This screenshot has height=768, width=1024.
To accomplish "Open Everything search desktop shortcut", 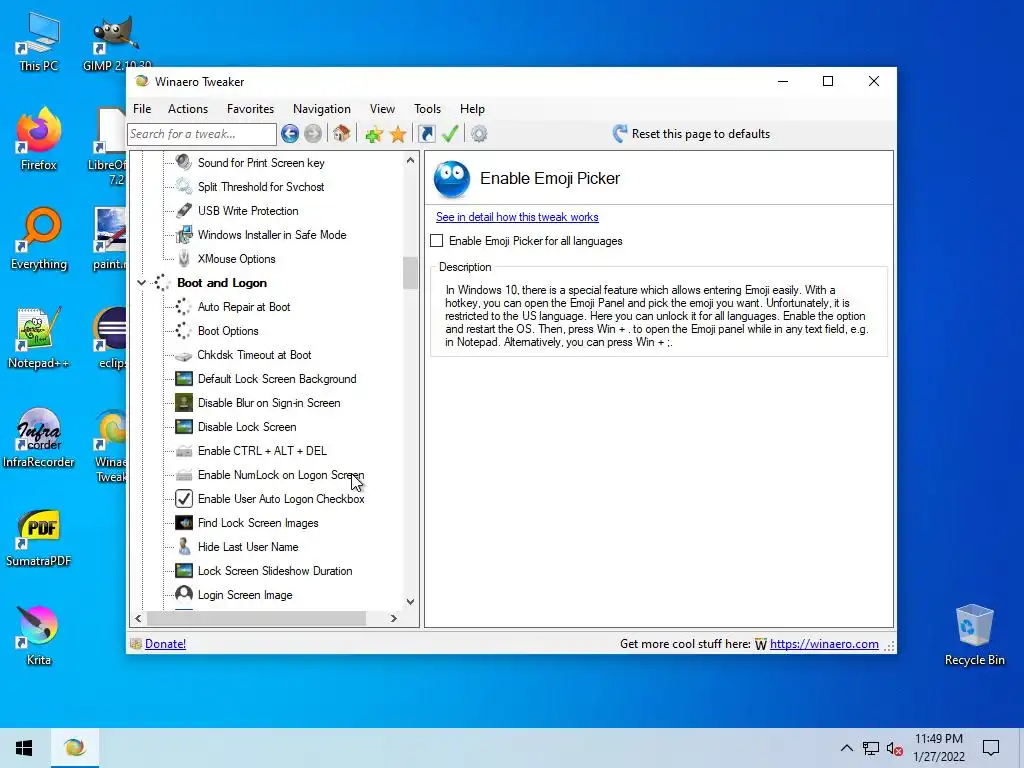I will coord(39,239).
